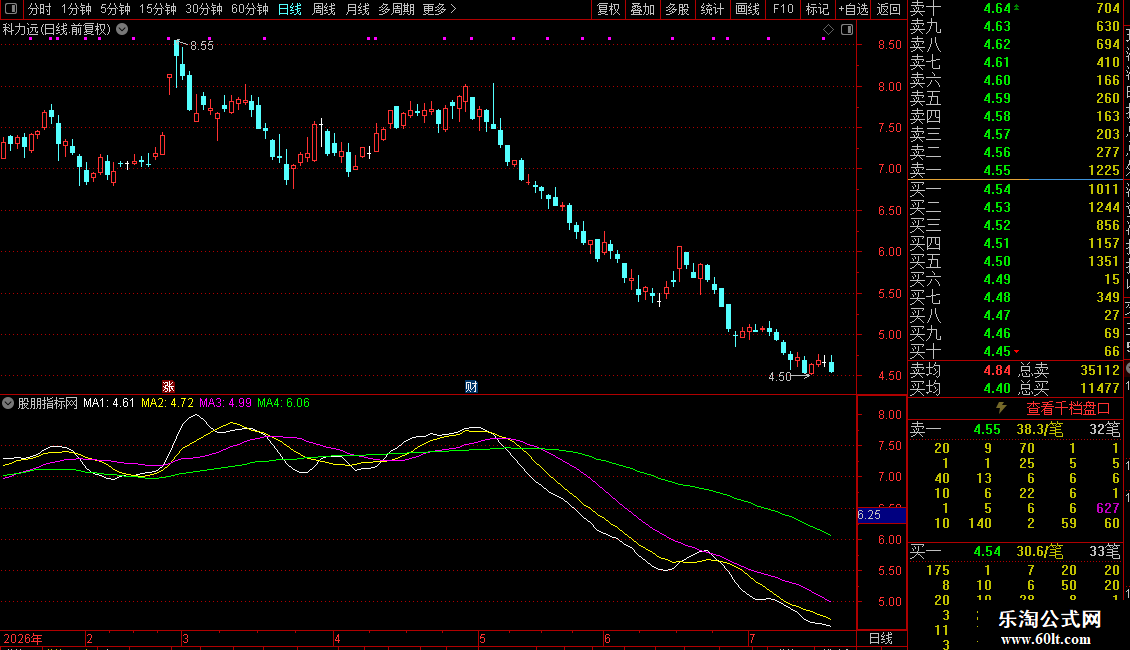Switch to 分时 intraday view
The width and height of the screenshot is (1130, 650).
click(40, 9)
